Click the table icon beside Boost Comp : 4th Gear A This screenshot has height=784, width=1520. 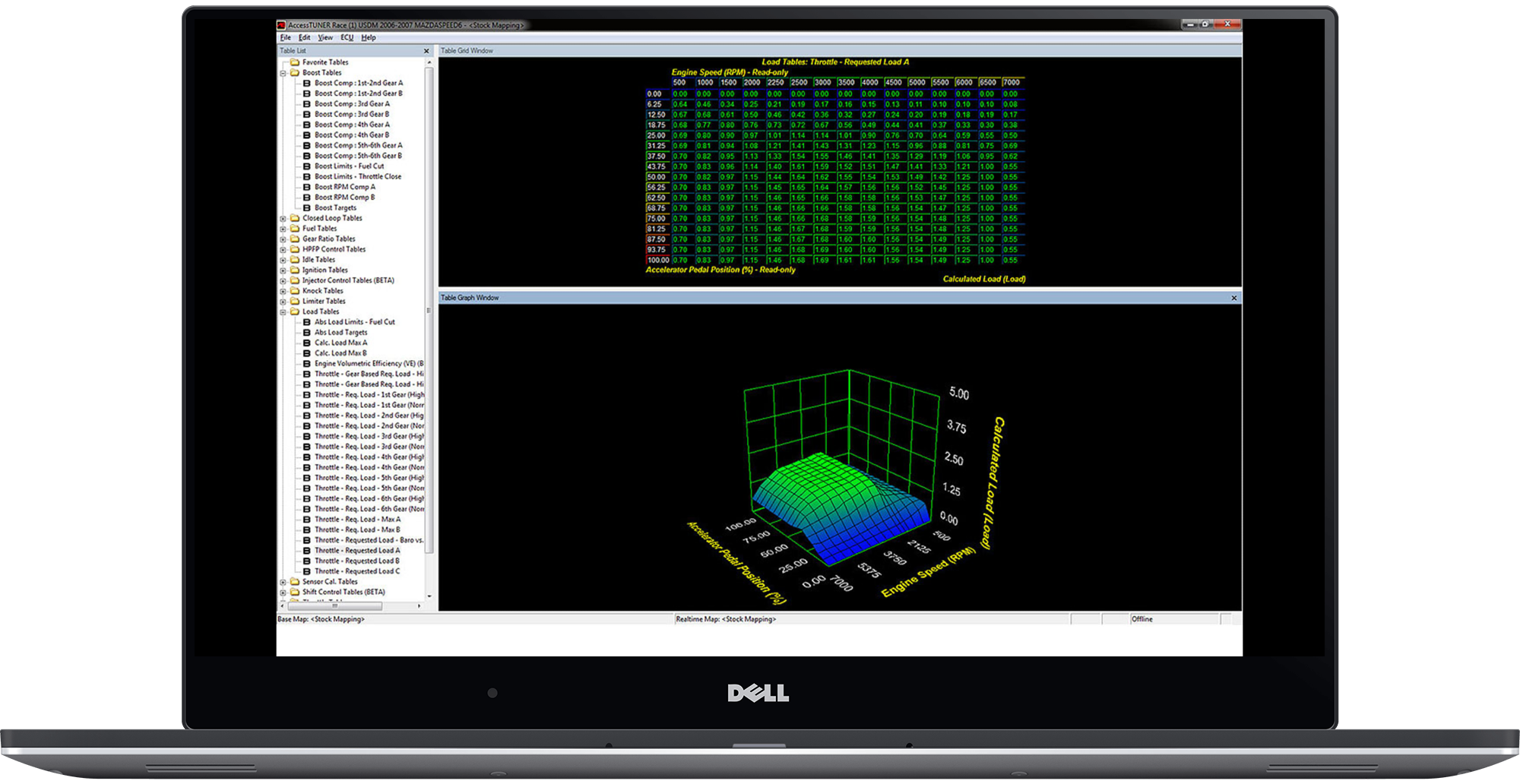point(307,125)
